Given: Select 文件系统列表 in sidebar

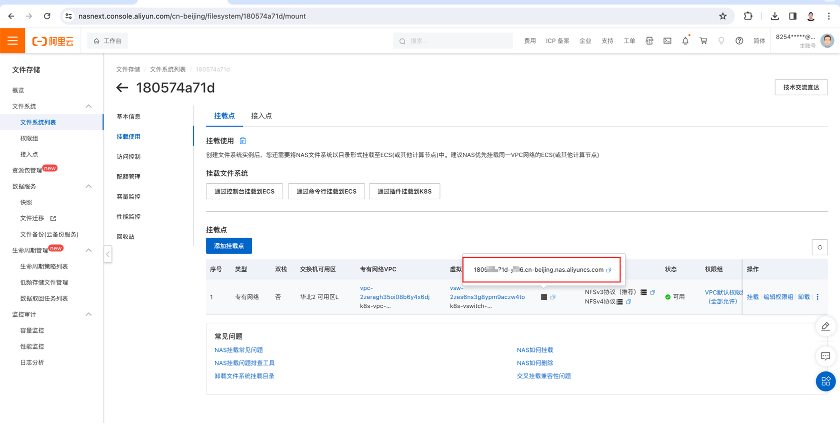Looking at the screenshot, I should (x=38, y=122).
